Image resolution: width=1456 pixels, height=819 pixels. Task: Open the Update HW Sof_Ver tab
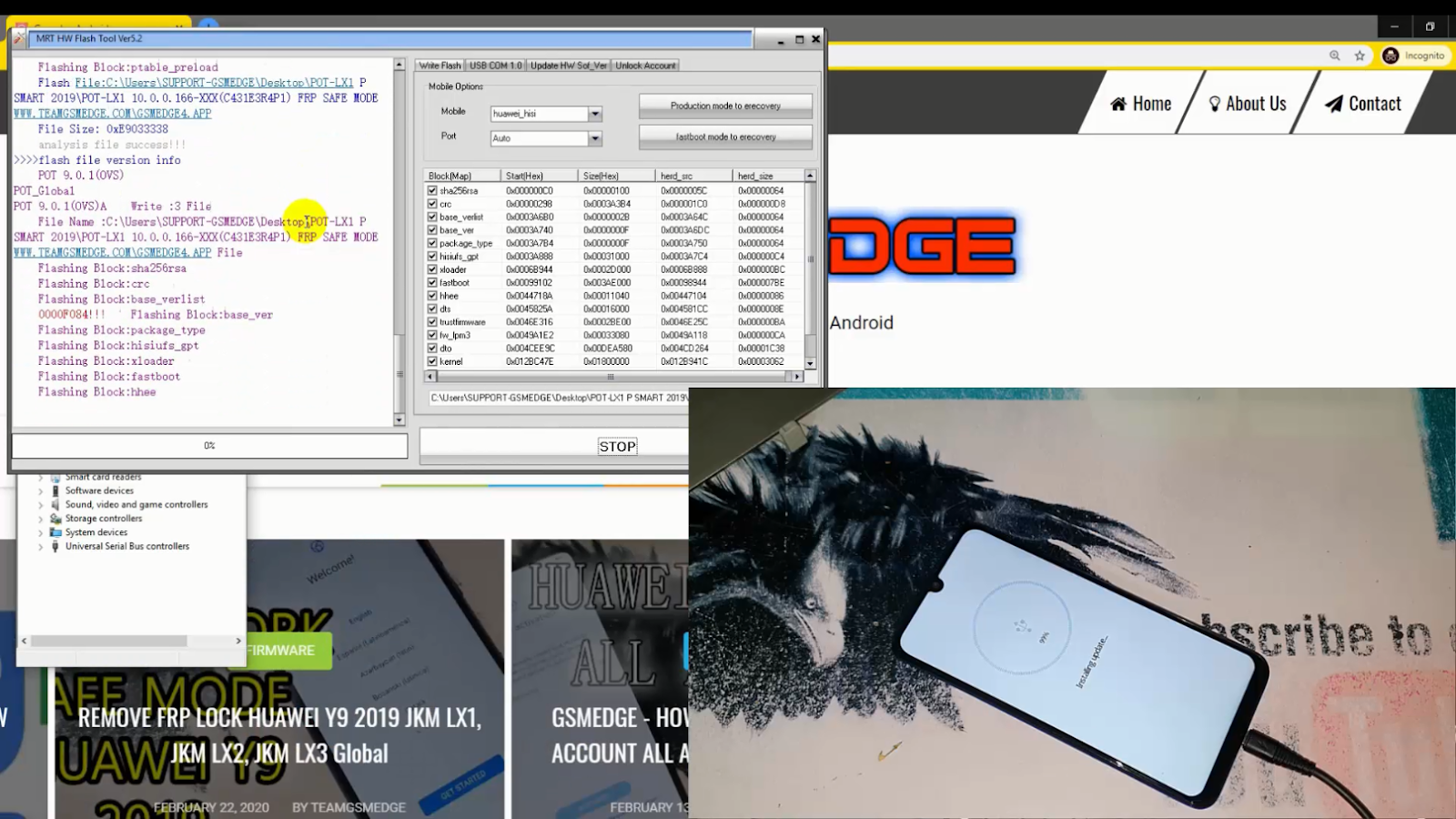click(x=569, y=66)
